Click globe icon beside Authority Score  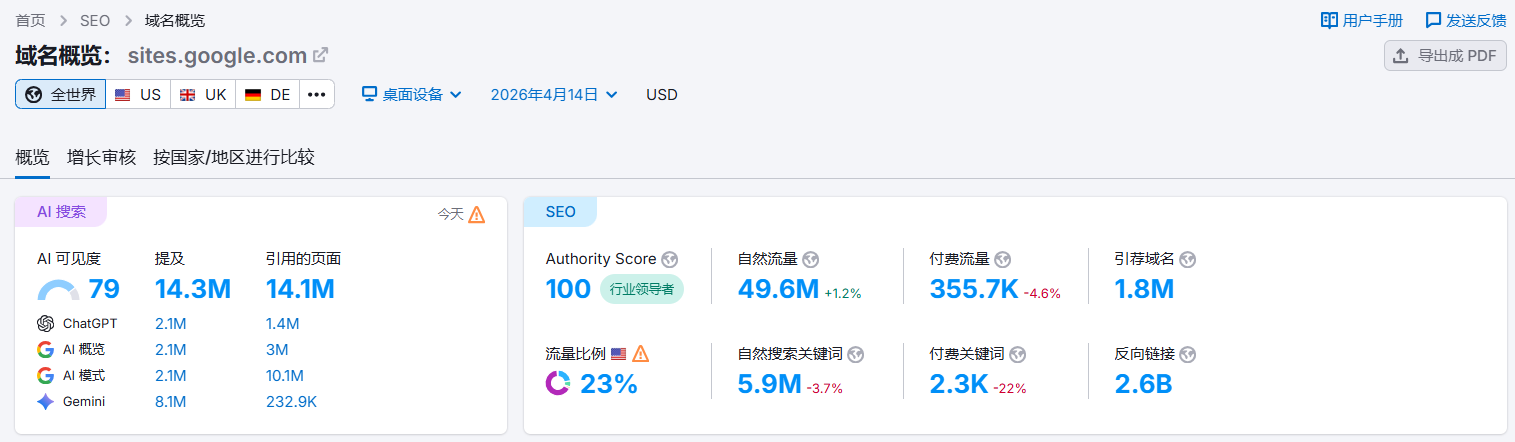[670, 259]
